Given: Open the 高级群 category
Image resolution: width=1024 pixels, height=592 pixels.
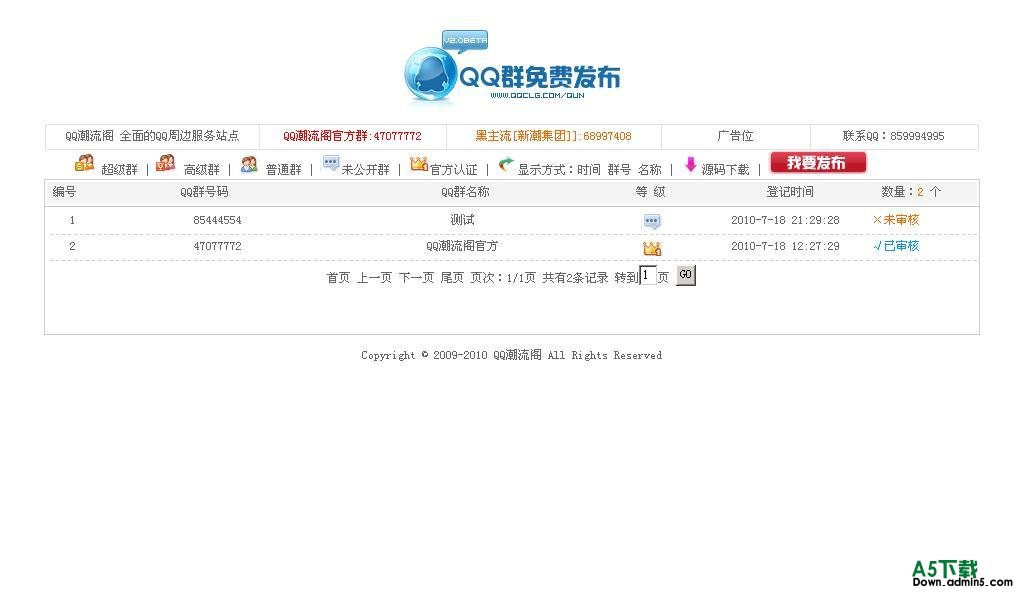Looking at the screenshot, I should point(202,170).
